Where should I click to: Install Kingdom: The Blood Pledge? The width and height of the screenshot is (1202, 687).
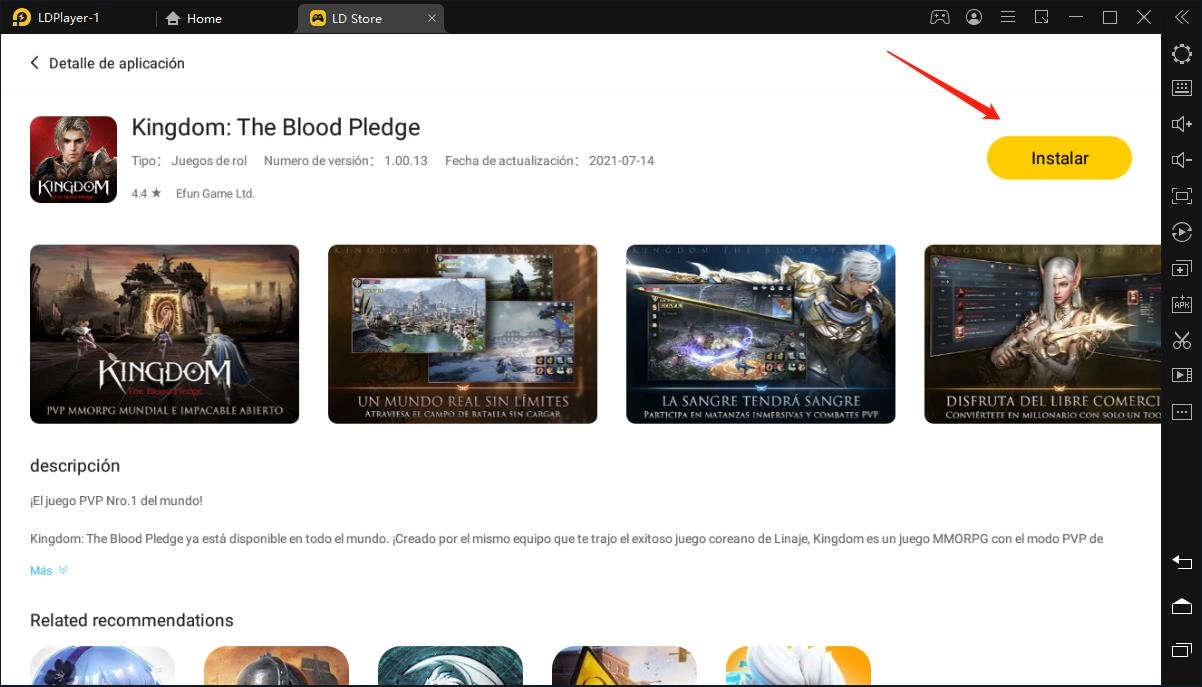[1059, 158]
